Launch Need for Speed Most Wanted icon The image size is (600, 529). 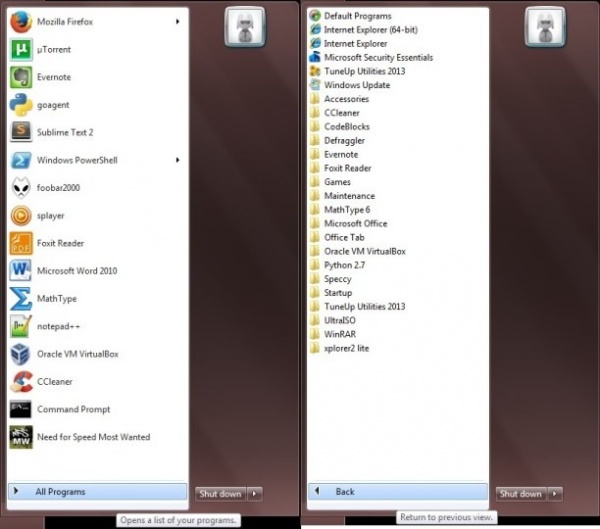[21, 437]
